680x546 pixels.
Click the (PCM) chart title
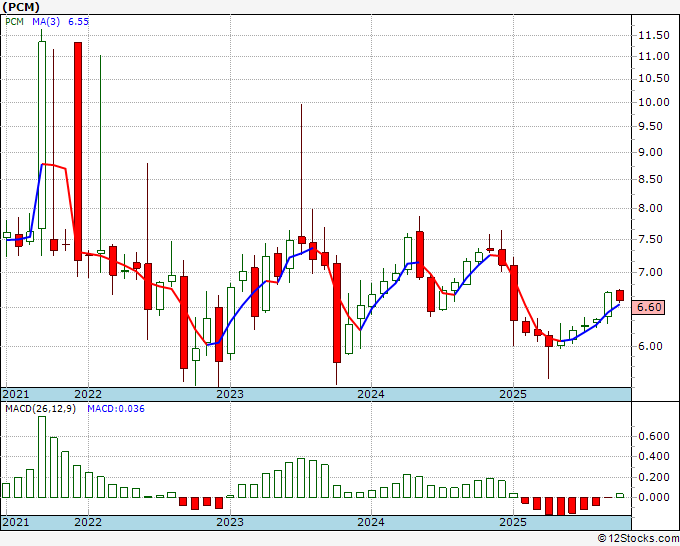point(21,7)
